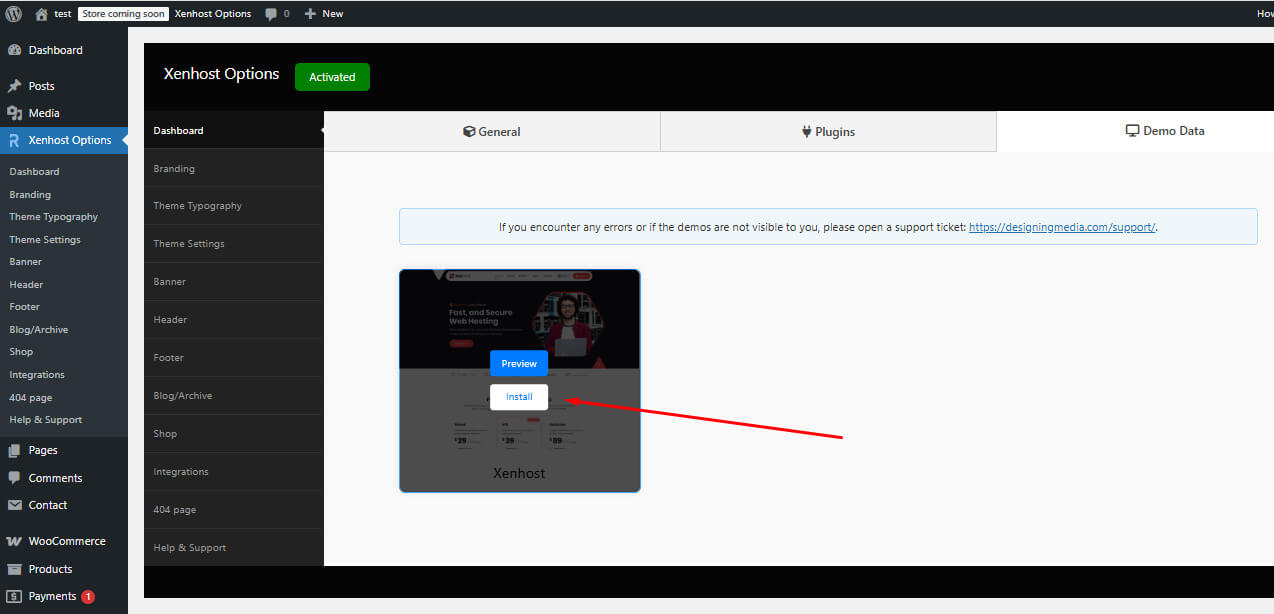Select Branding in the WordPress submenu
Screen dimensions: 1274x614
(30, 195)
